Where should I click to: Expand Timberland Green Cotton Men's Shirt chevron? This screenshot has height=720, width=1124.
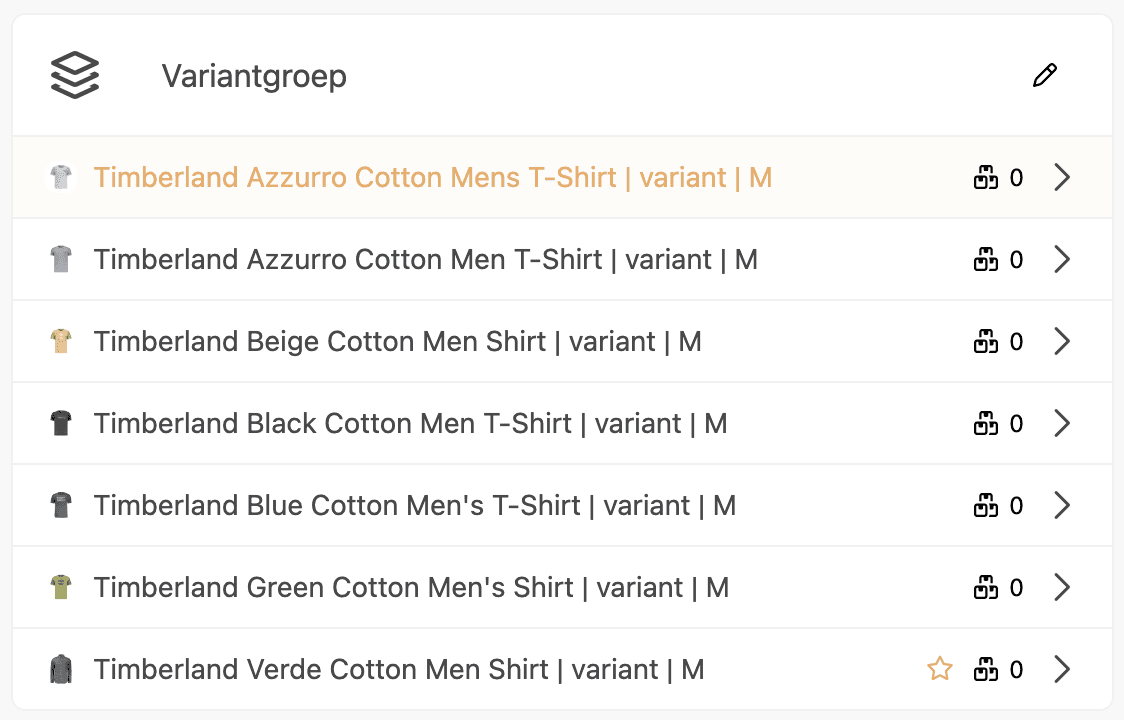click(1062, 588)
